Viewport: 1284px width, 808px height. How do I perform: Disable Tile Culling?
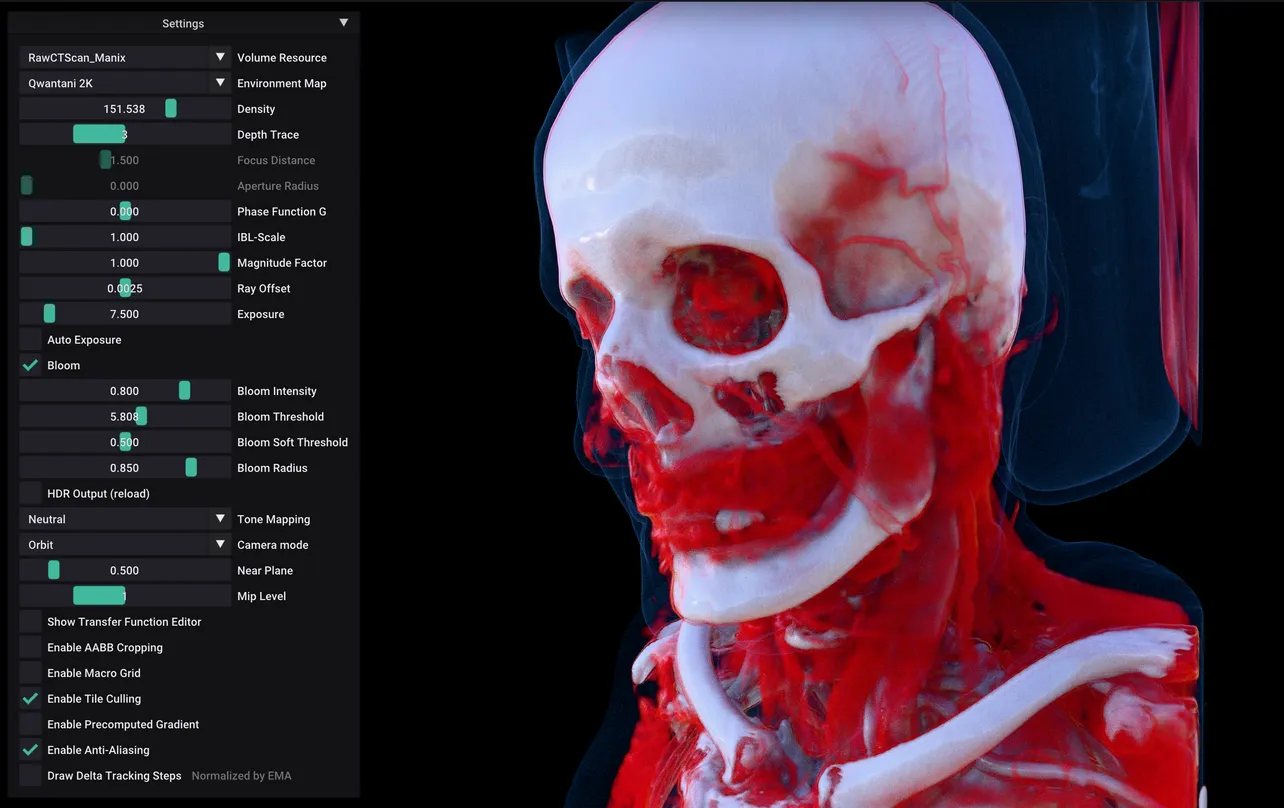coord(29,698)
